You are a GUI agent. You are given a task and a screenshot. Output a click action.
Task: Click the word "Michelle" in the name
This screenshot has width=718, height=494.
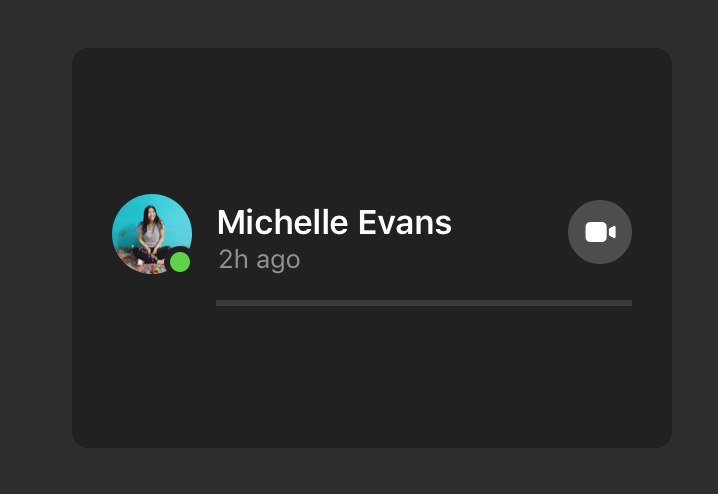[283, 223]
